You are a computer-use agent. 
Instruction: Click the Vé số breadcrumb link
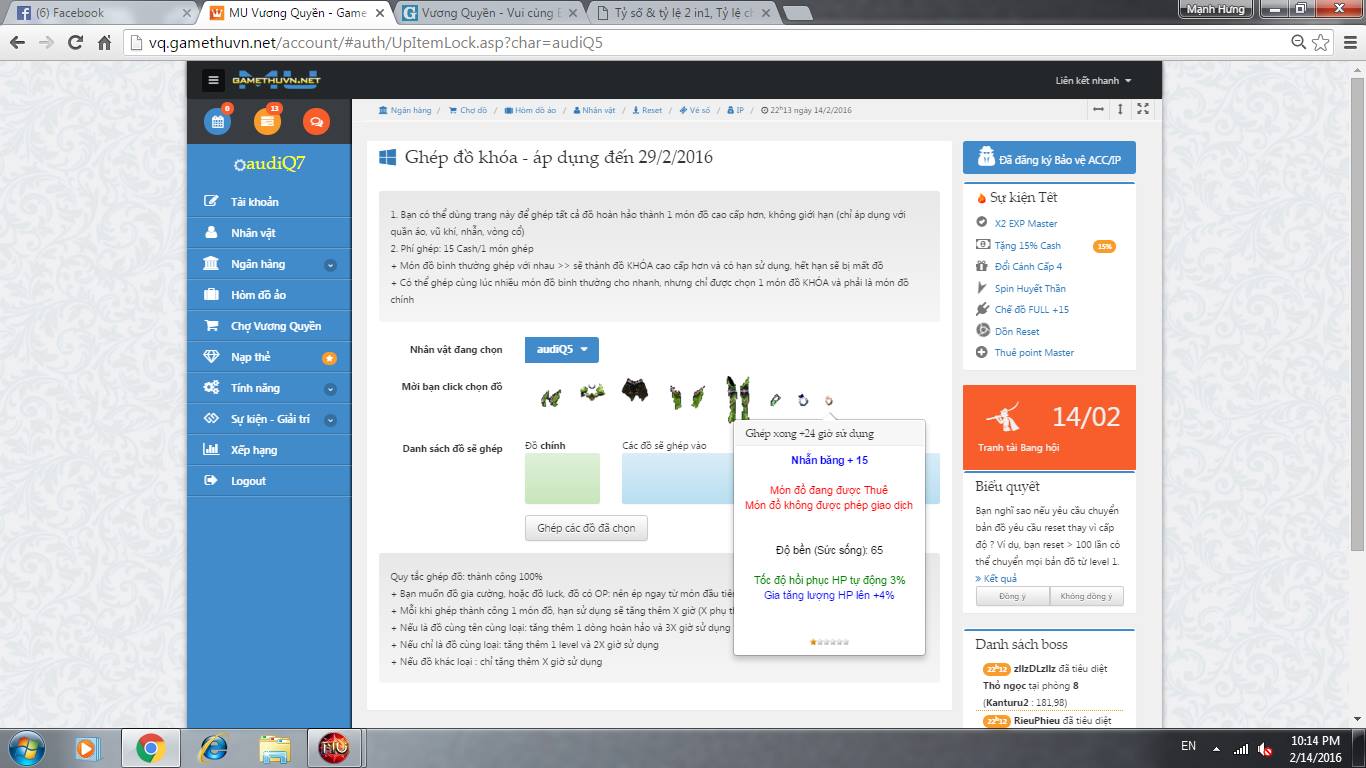(694, 110)
